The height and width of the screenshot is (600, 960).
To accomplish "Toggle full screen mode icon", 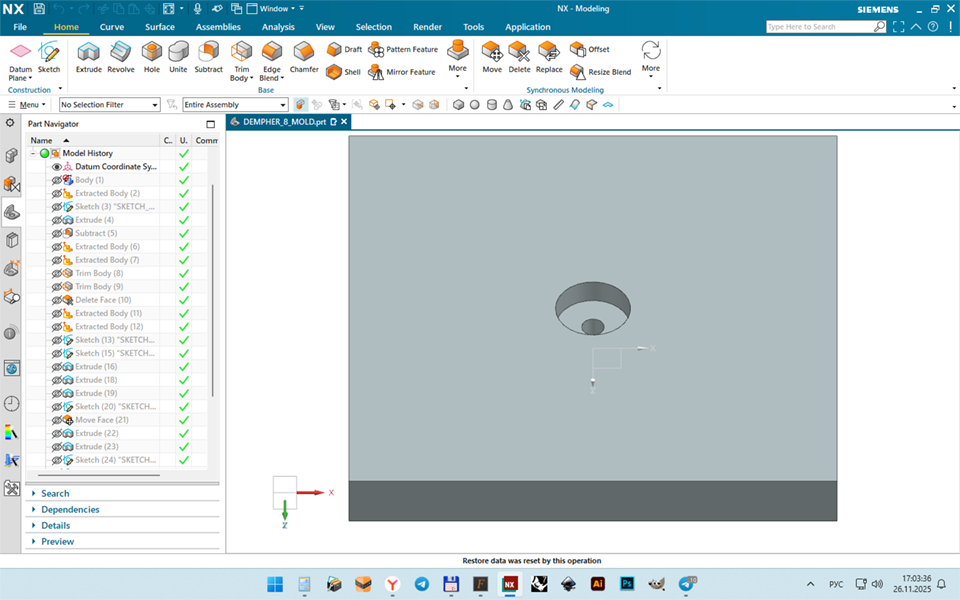I will (x=898, y=27).
